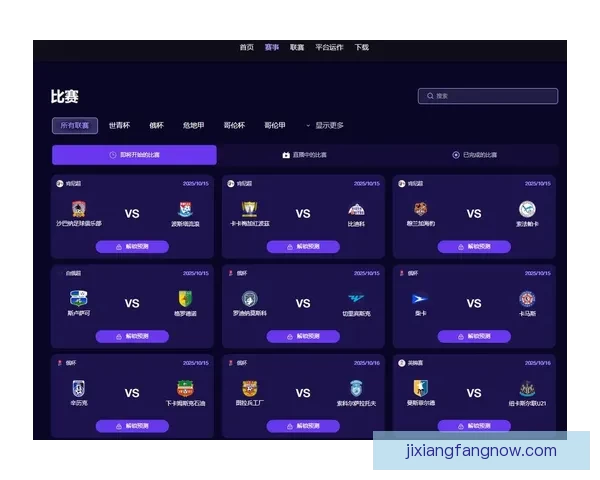
Task: Click the 格罗德诺 yellow shield logo
Action: point(185,298)
